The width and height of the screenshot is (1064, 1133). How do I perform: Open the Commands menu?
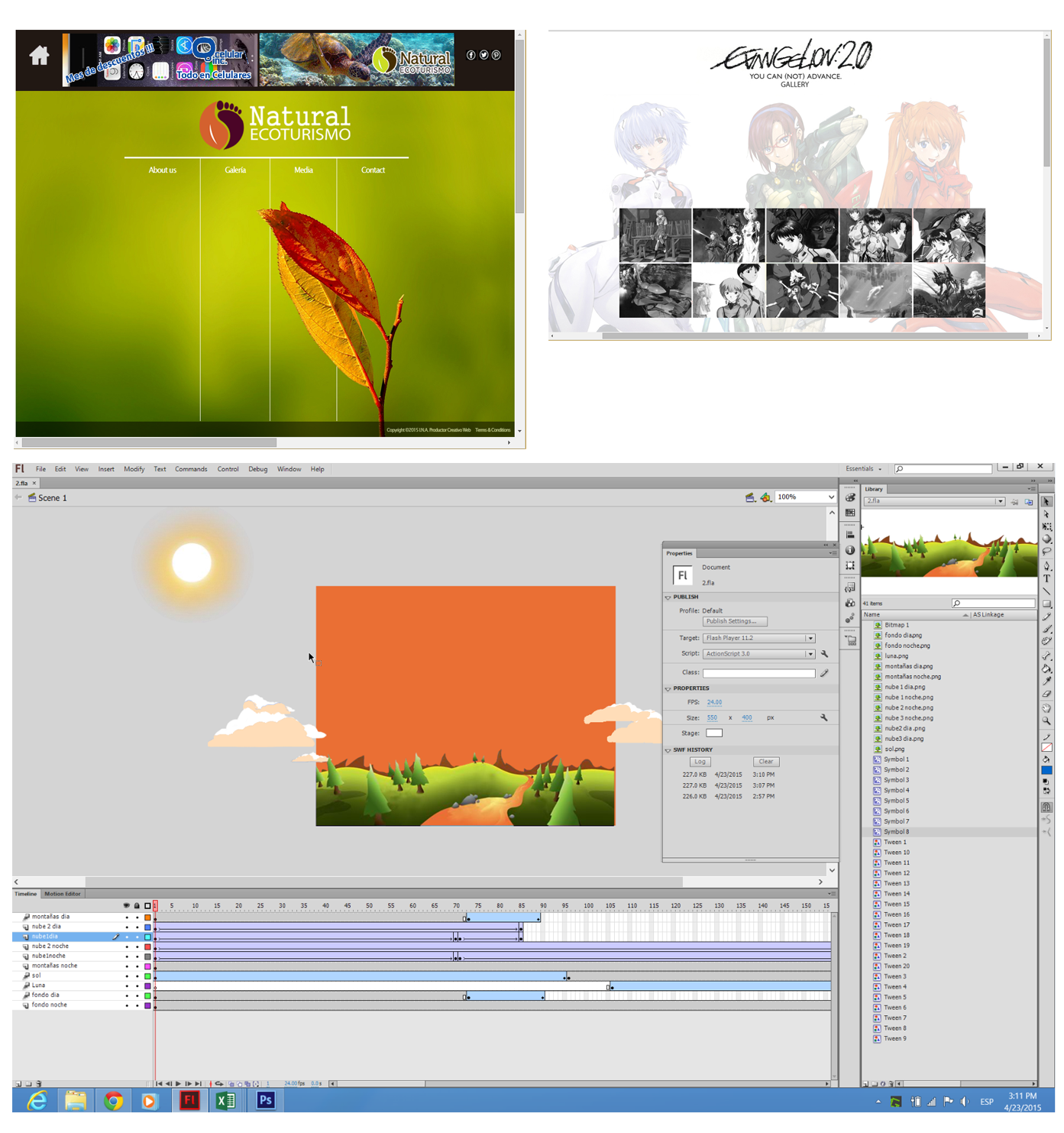pyautogui.click(x=191, y=469)
